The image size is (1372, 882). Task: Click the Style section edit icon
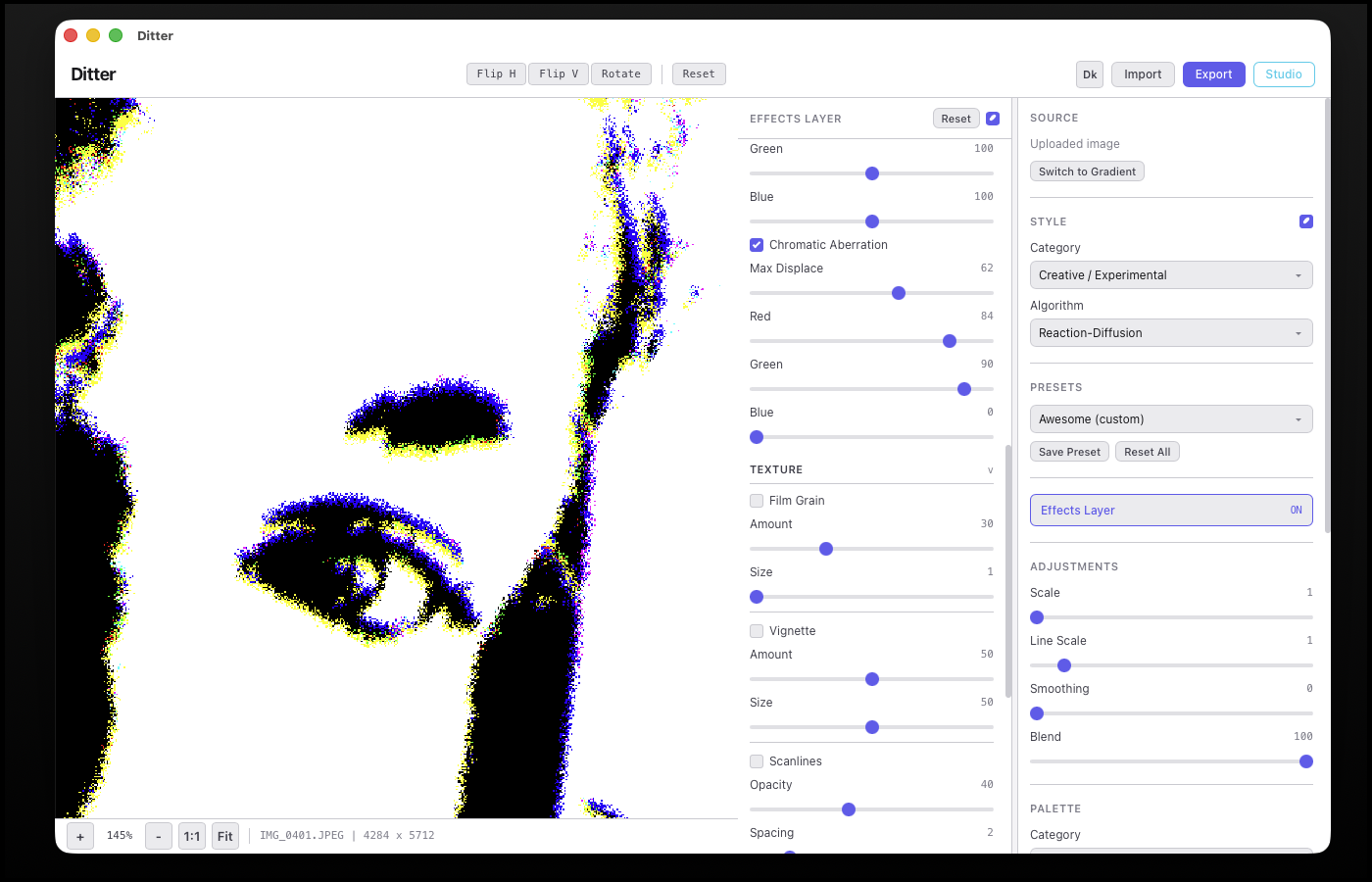(x=1305, y=221)
